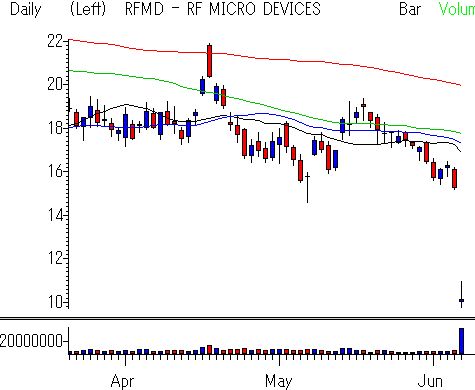The height and width of the screenshot is (390, 475).
Task: Click the 'Bar' chart type label
Action: click(x=410, y=9)
